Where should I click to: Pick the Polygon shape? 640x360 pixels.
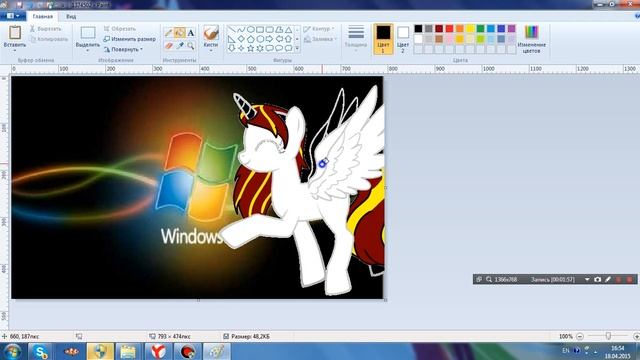point(279,30)
